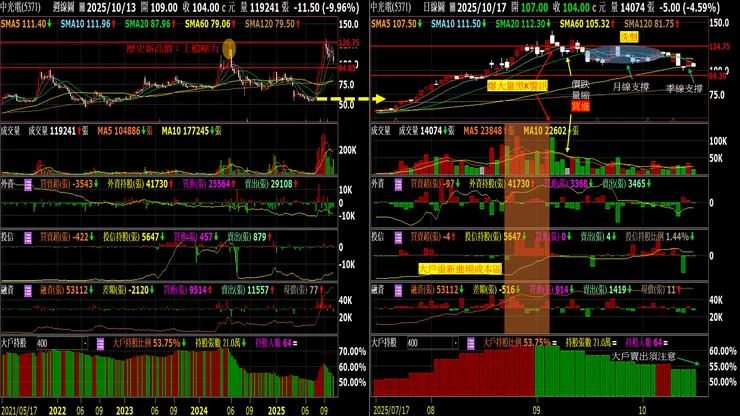
Task: Select SMA60 79.06 in weekly chart
Action: point(210,23)
